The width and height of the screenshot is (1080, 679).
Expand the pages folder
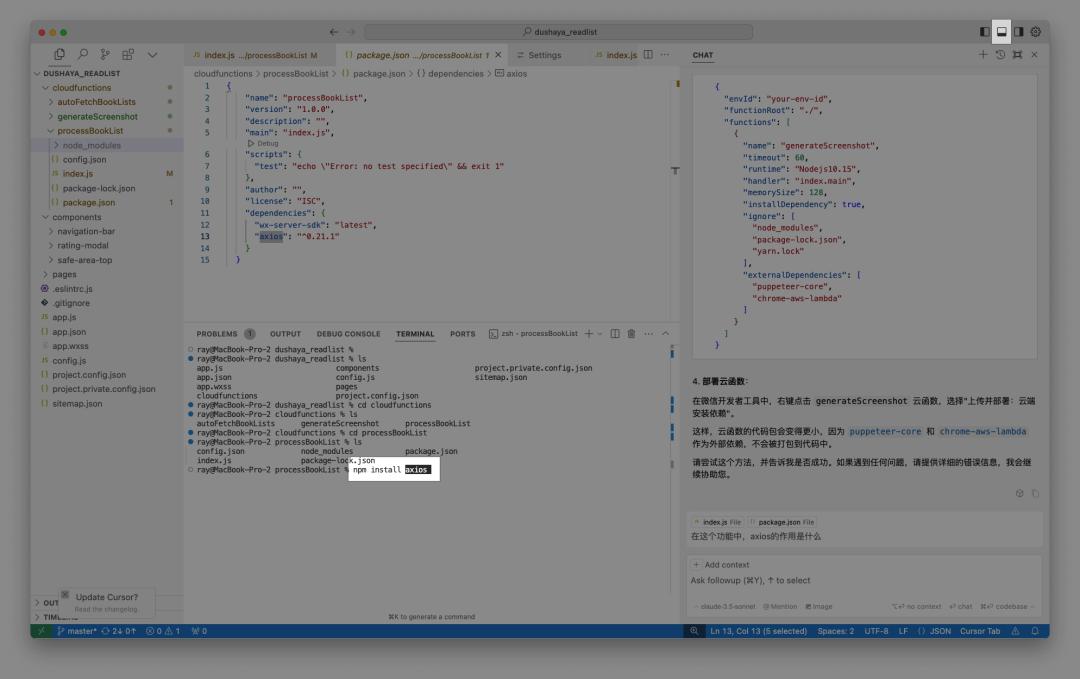64,274
